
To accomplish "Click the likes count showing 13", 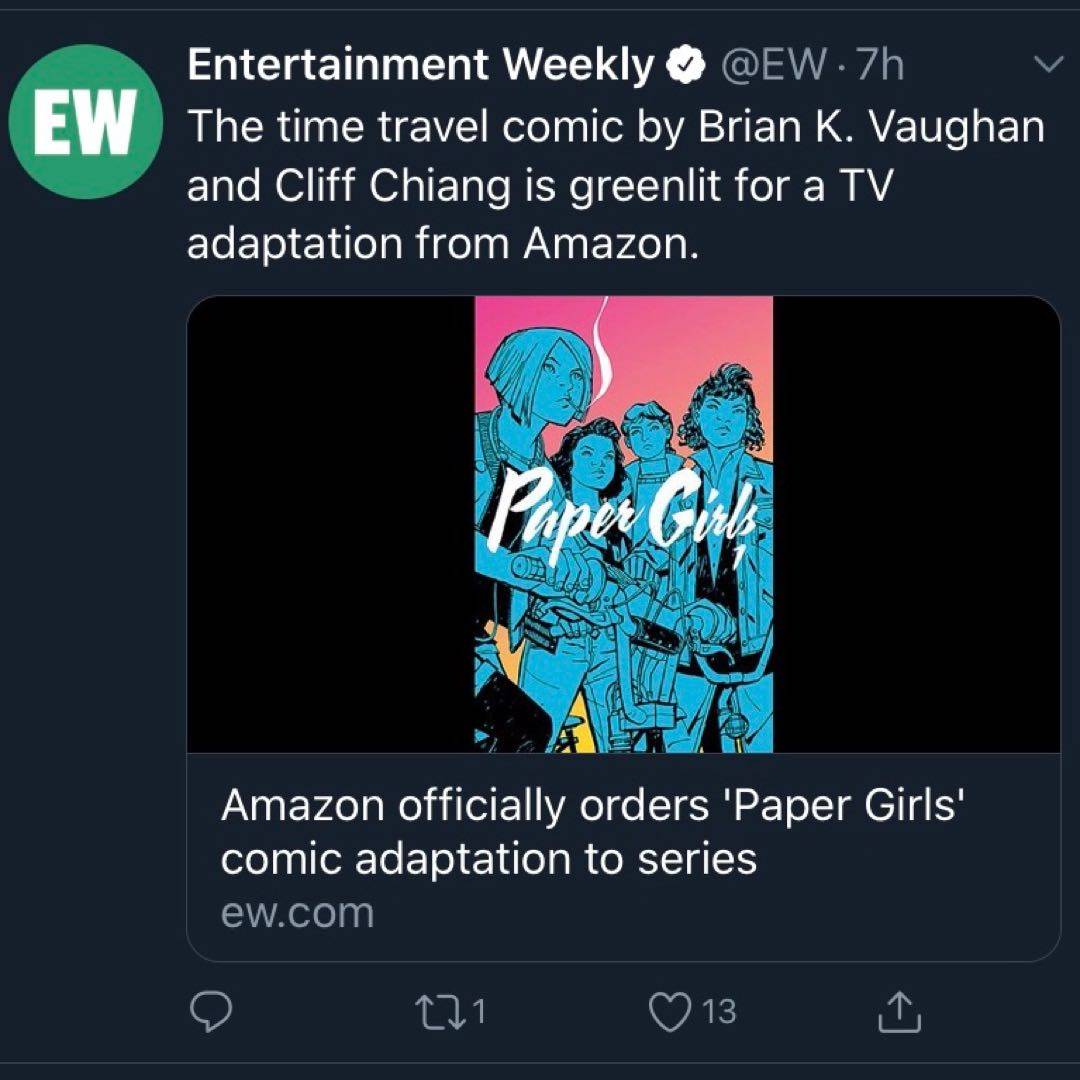I will (719, 1011).
